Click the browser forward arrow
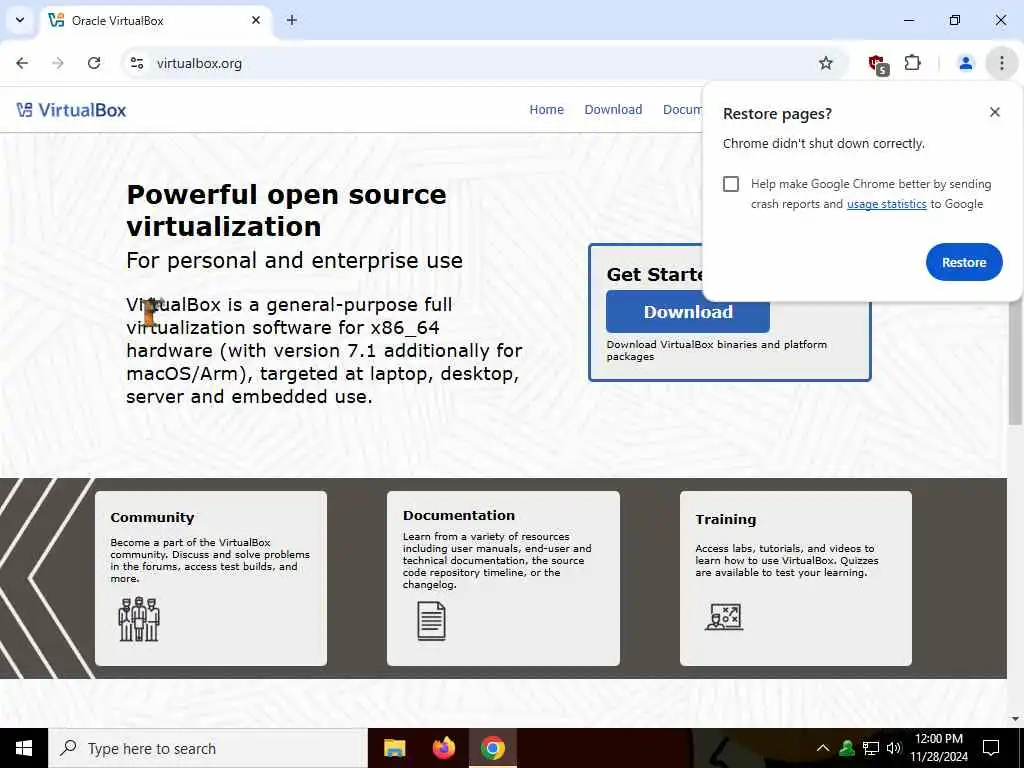The width and height of the screenshot is (1024, 768). [x=58, y=63]
